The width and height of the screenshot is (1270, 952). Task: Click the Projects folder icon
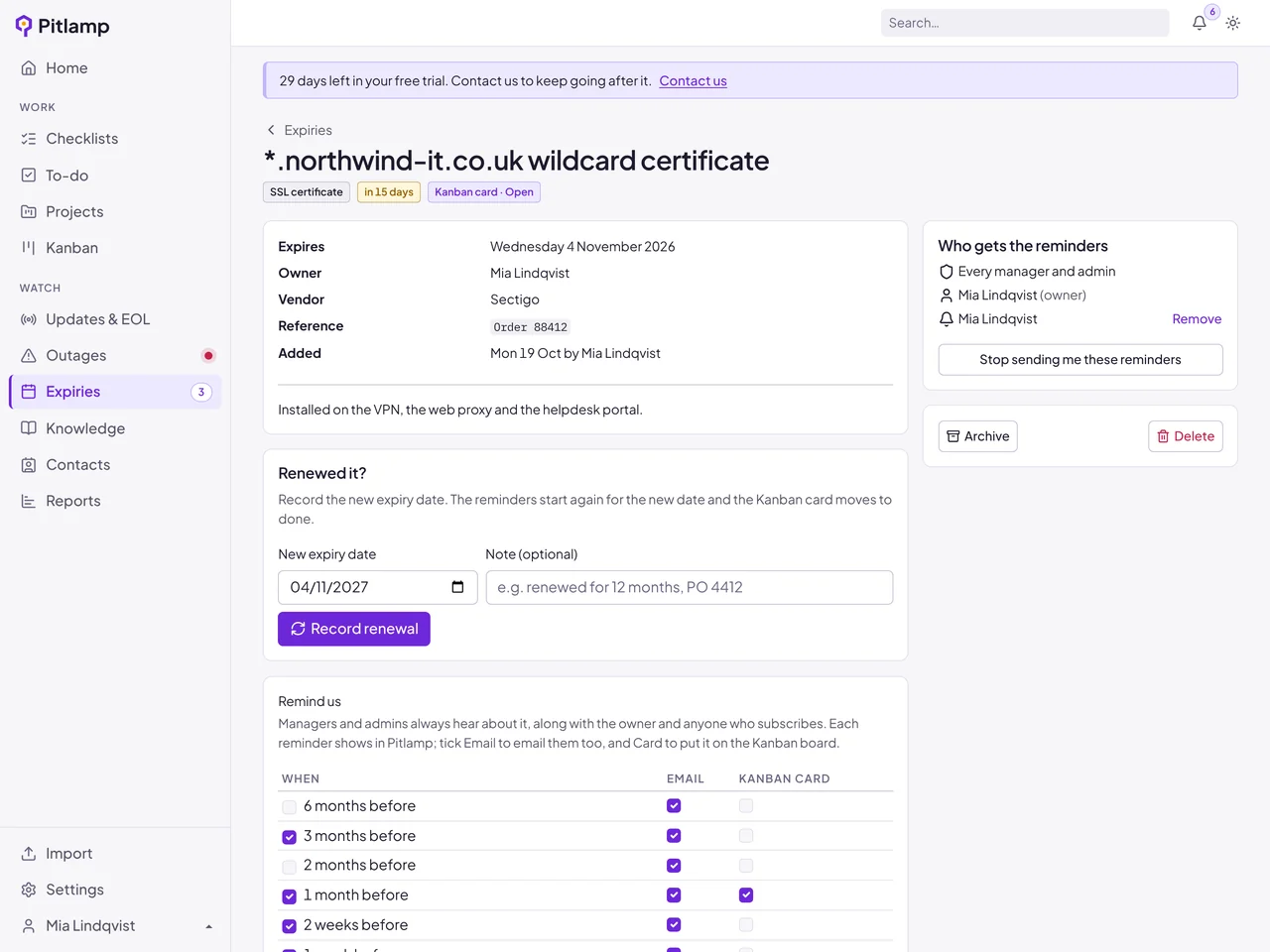(29, 212)
